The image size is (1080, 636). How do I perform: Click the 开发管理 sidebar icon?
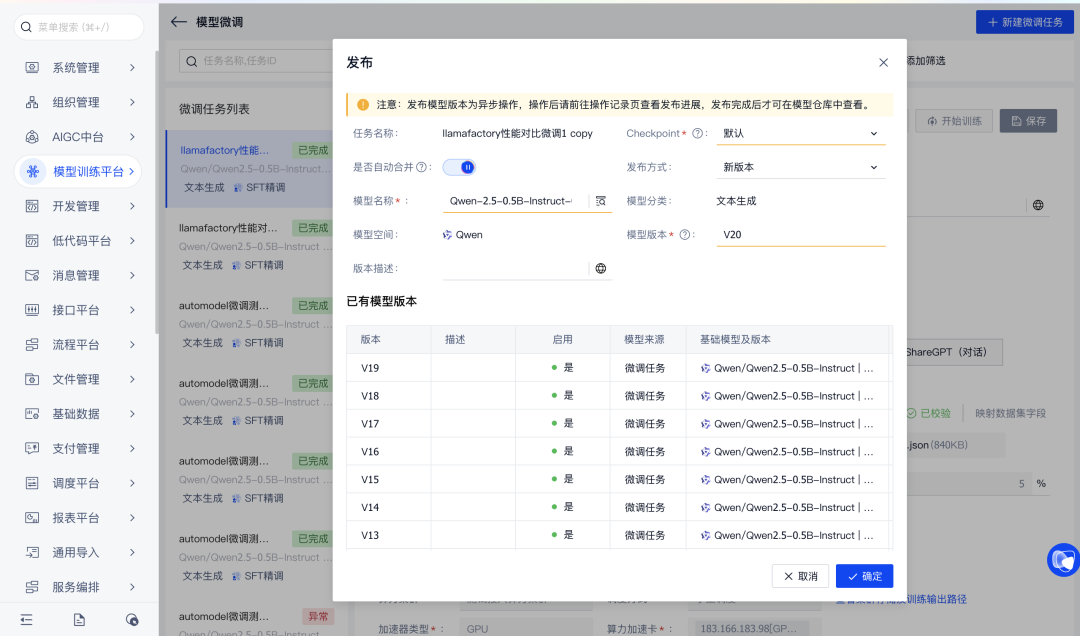[x=32, y=206]
